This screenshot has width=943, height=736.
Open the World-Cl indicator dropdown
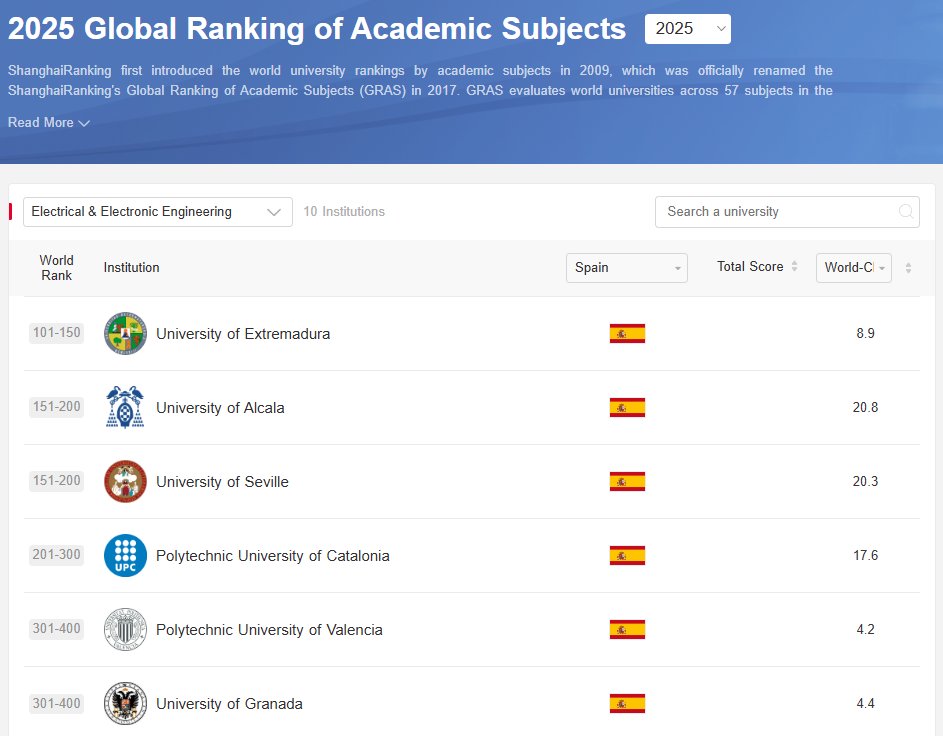point(853,268)
